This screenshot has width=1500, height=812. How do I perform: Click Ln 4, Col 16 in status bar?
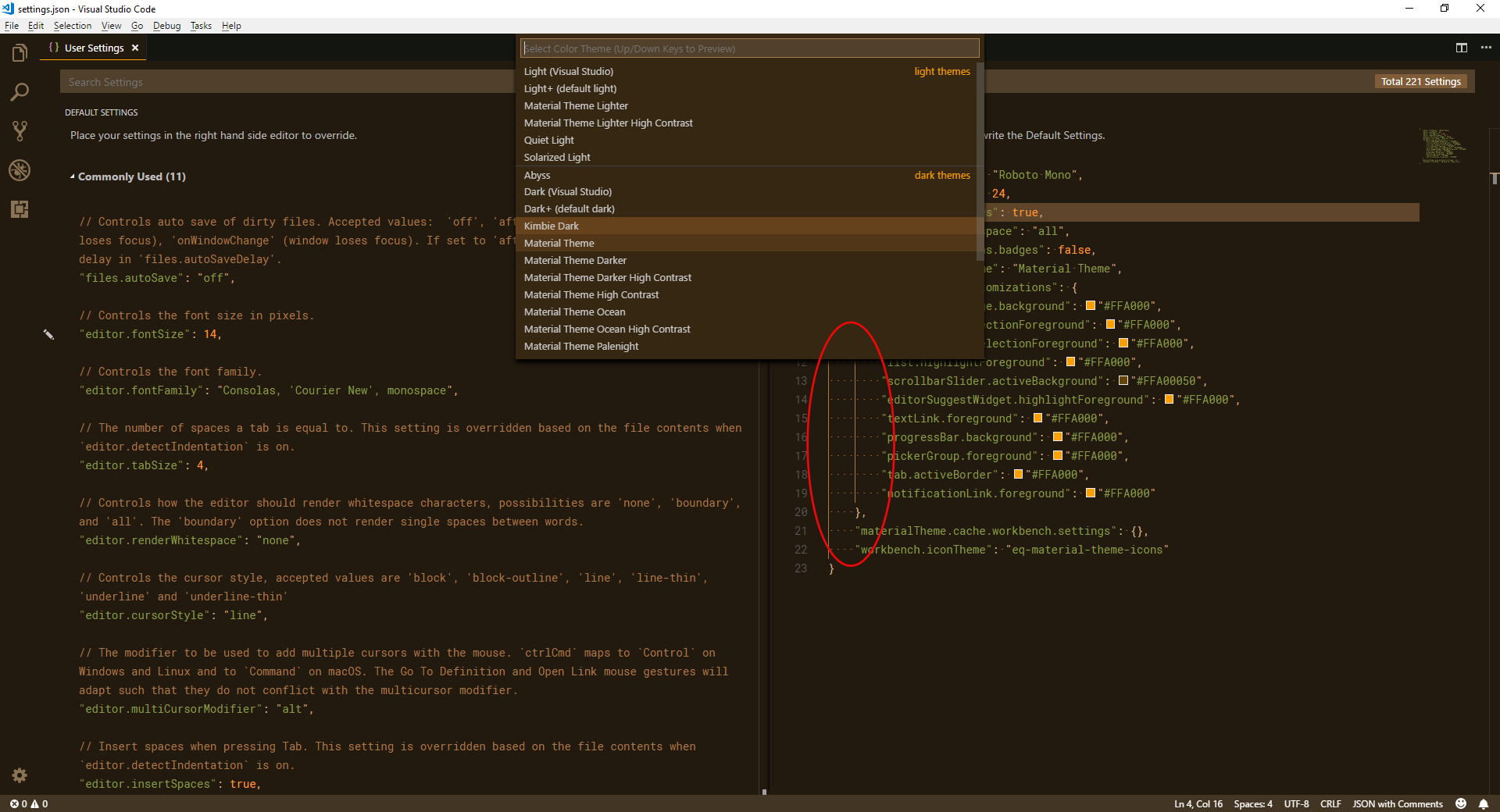[1198, 803]
